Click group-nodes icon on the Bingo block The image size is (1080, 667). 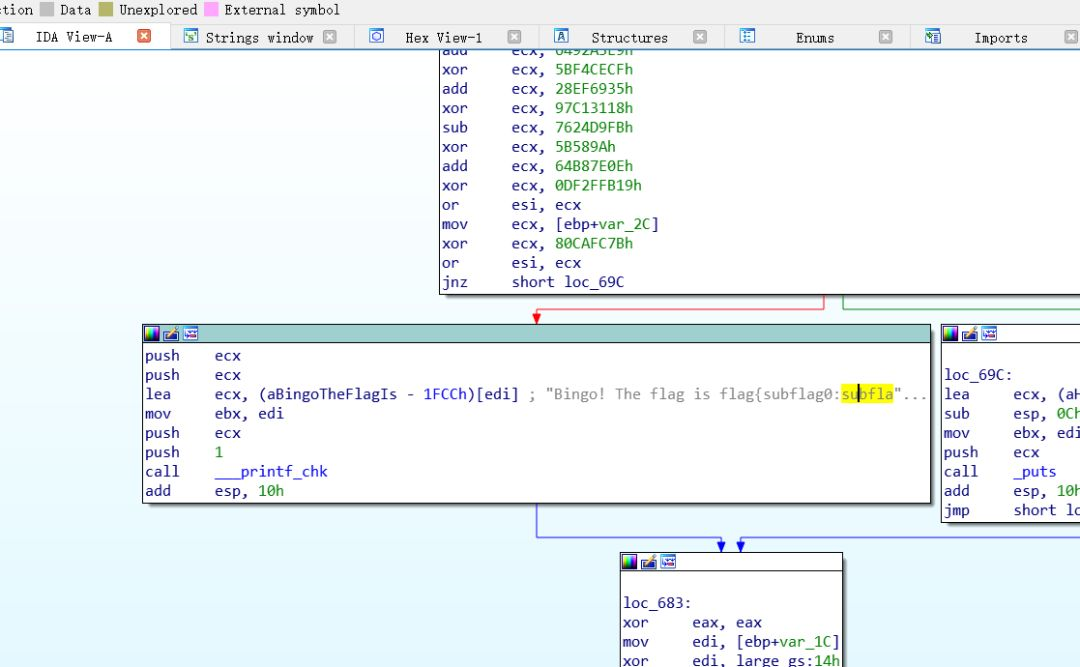pos(190,334)
